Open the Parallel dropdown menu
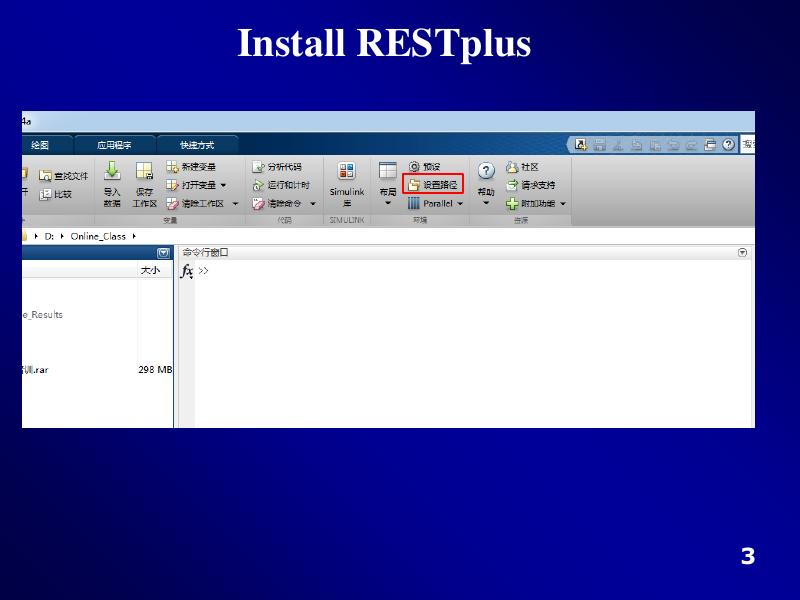 [436, 204]
